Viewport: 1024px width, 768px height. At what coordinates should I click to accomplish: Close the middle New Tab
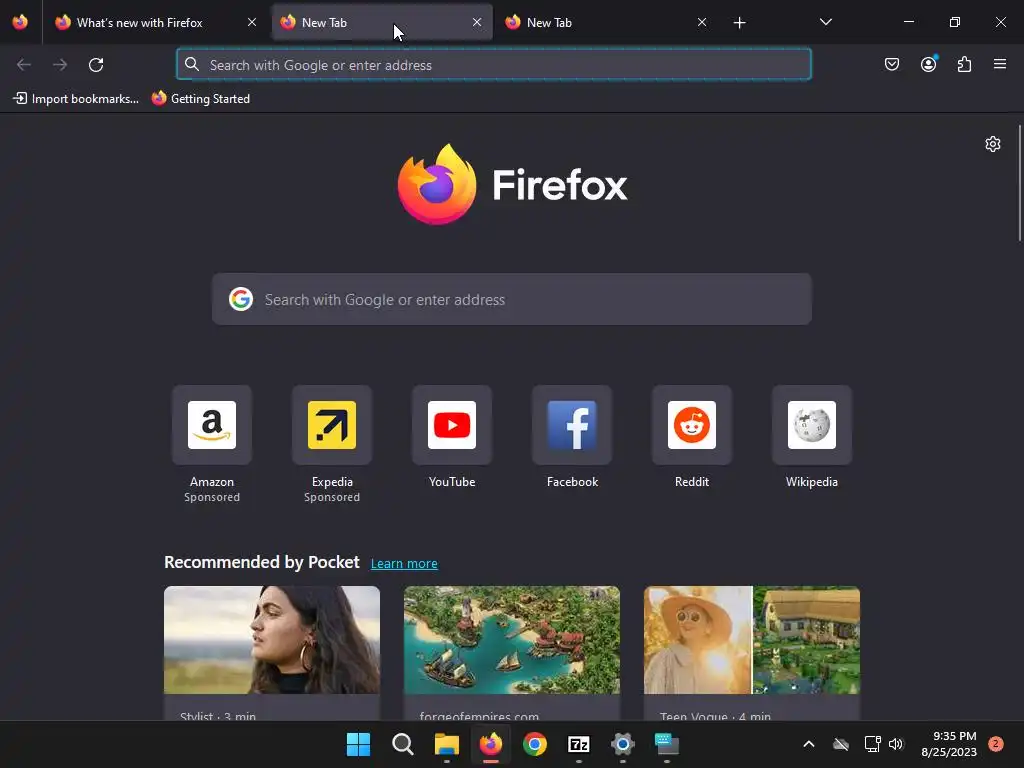(477, 22)
